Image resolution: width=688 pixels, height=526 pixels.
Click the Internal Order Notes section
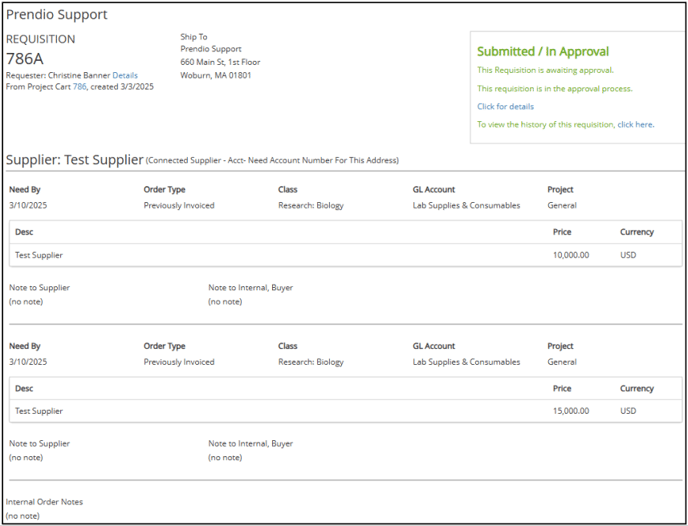(x=44, y=508)
